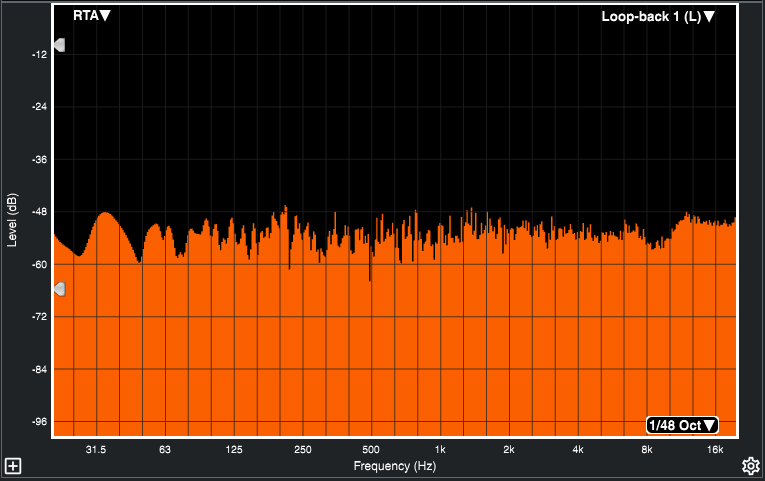Viewport: 765px width, 481px height.
Task: Click the -72 level axis tick label
Action: 39,317
